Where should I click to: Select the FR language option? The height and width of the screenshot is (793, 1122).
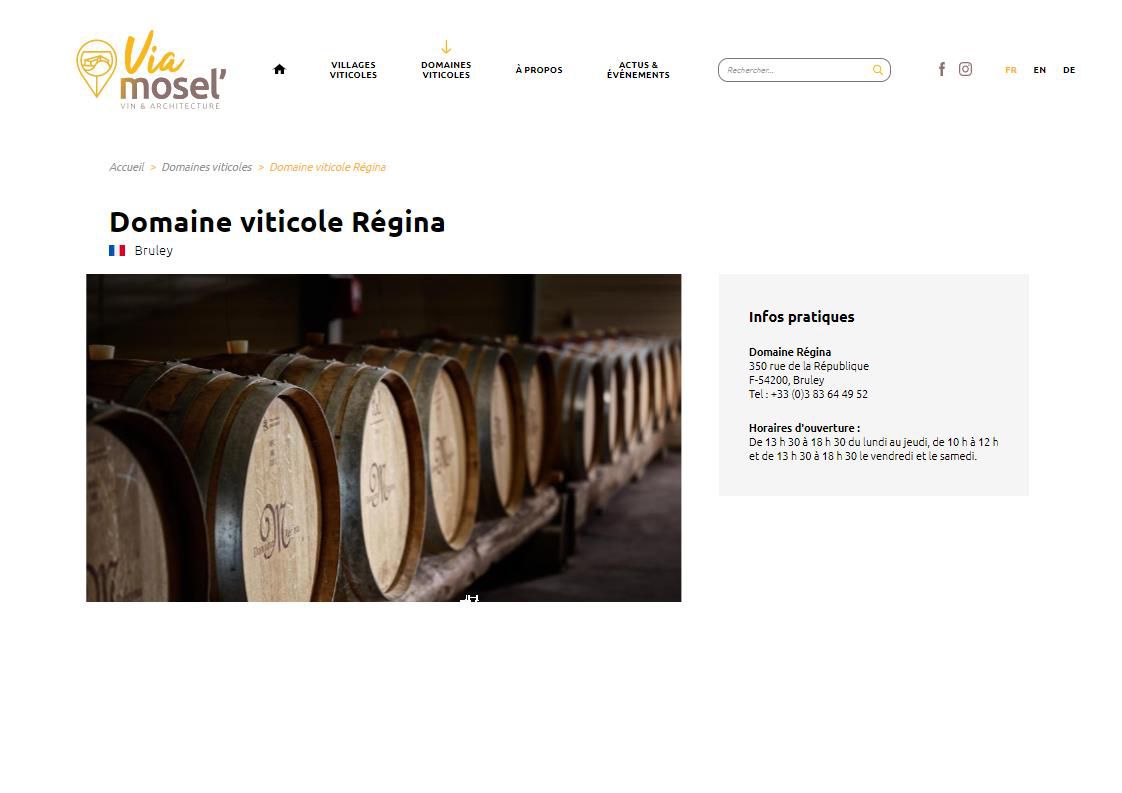click(1010, 70)
